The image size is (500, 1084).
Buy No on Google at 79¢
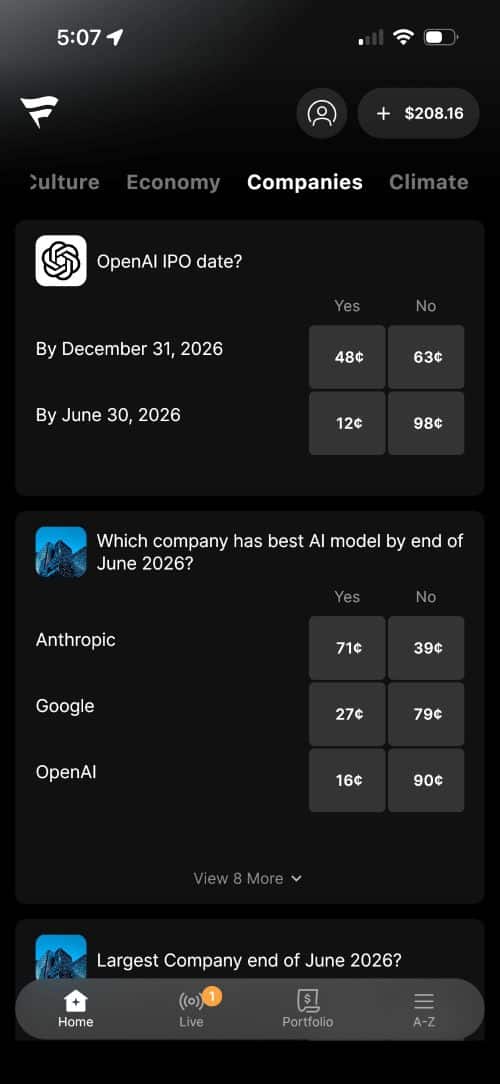tap(426, 714)
